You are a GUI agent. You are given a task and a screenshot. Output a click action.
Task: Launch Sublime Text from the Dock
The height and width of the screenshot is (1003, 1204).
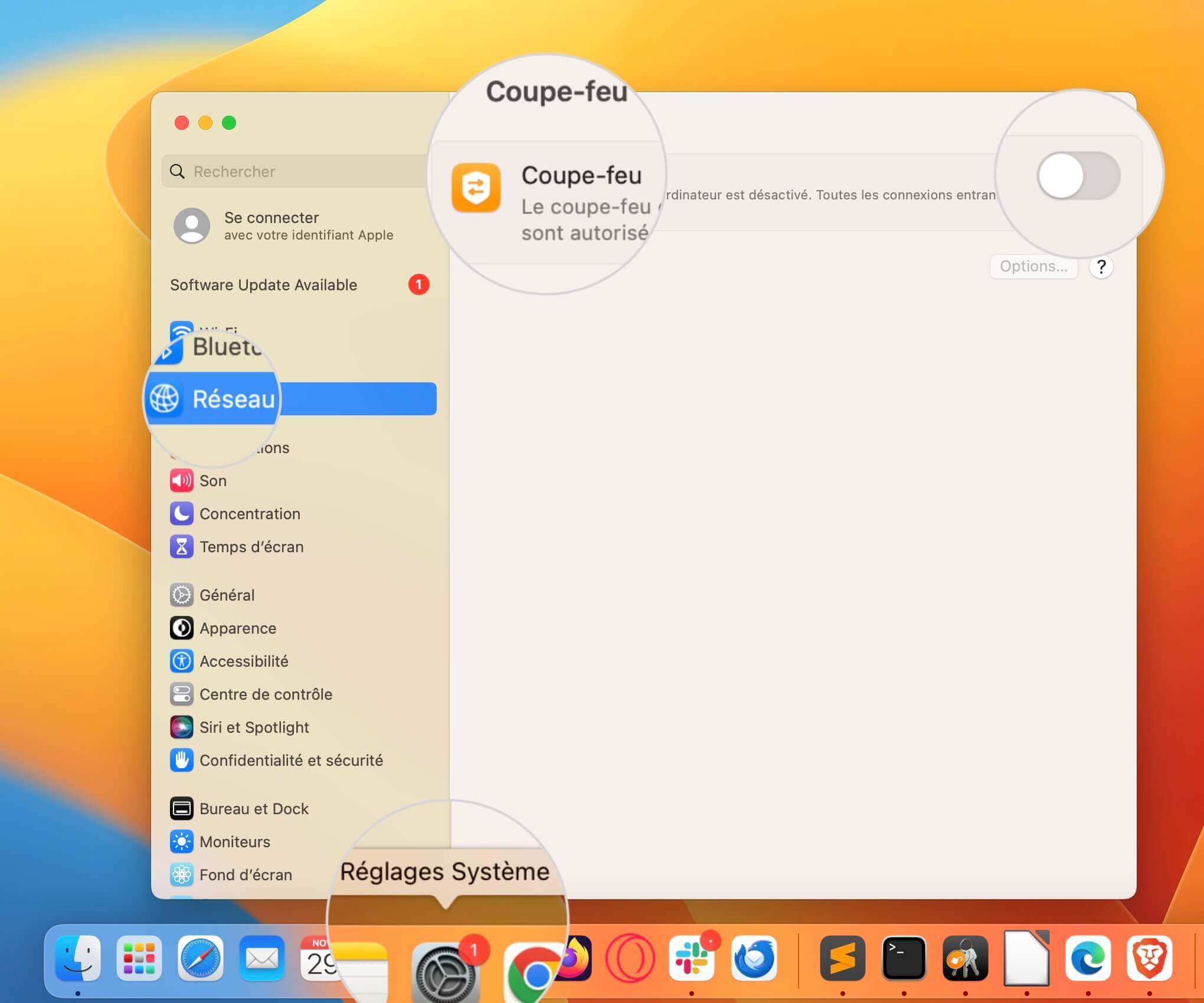(x=843, y=958)
